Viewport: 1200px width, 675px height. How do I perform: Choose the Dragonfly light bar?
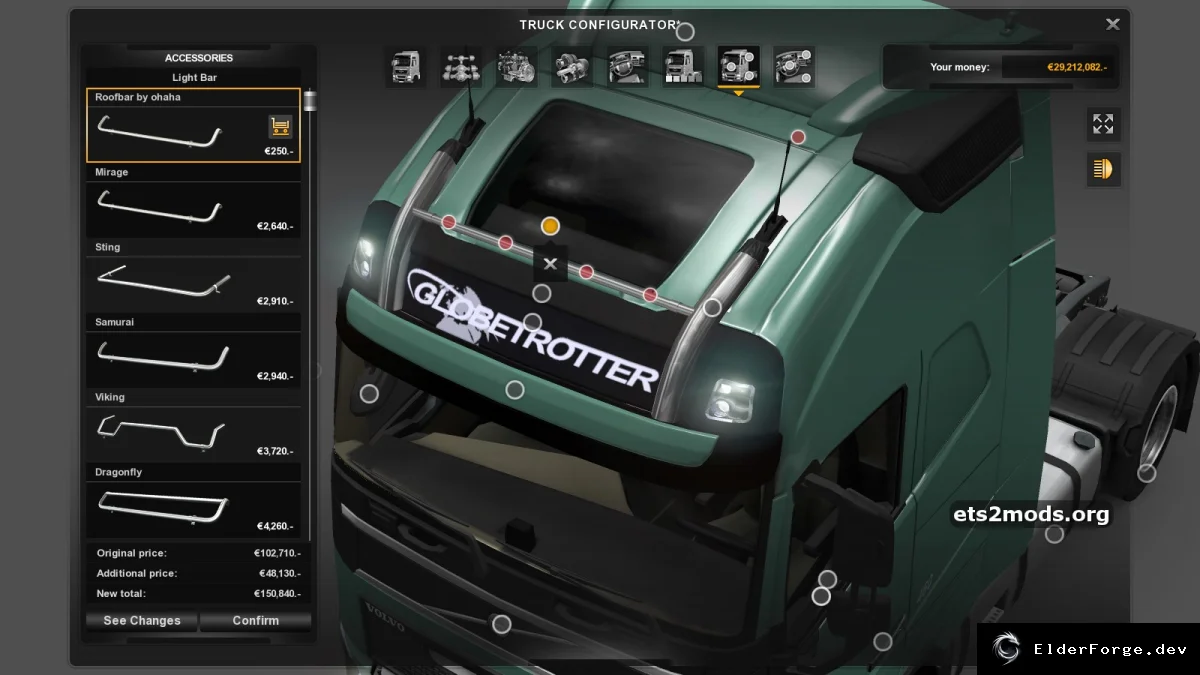pos(193,501)
